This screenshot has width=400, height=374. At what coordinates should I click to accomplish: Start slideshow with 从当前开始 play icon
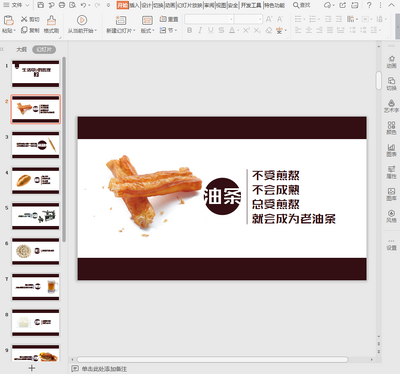[82, 20]
